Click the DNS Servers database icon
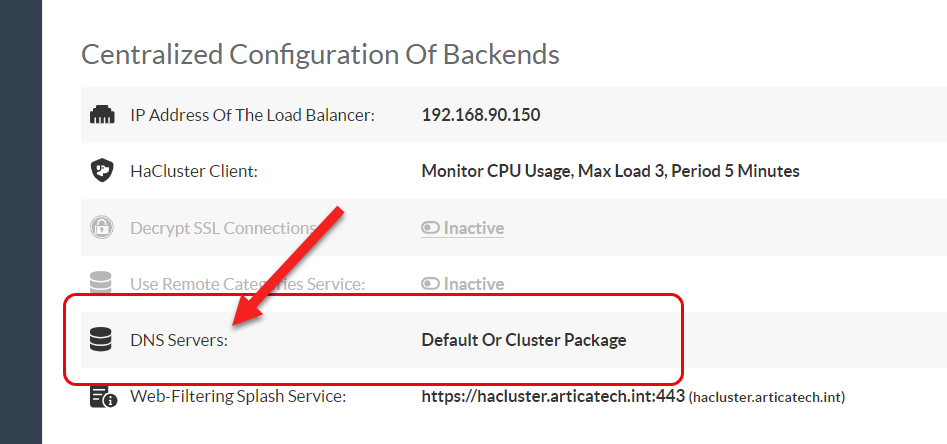The height and width of the screenshot is (444, 947). (101, 340)
